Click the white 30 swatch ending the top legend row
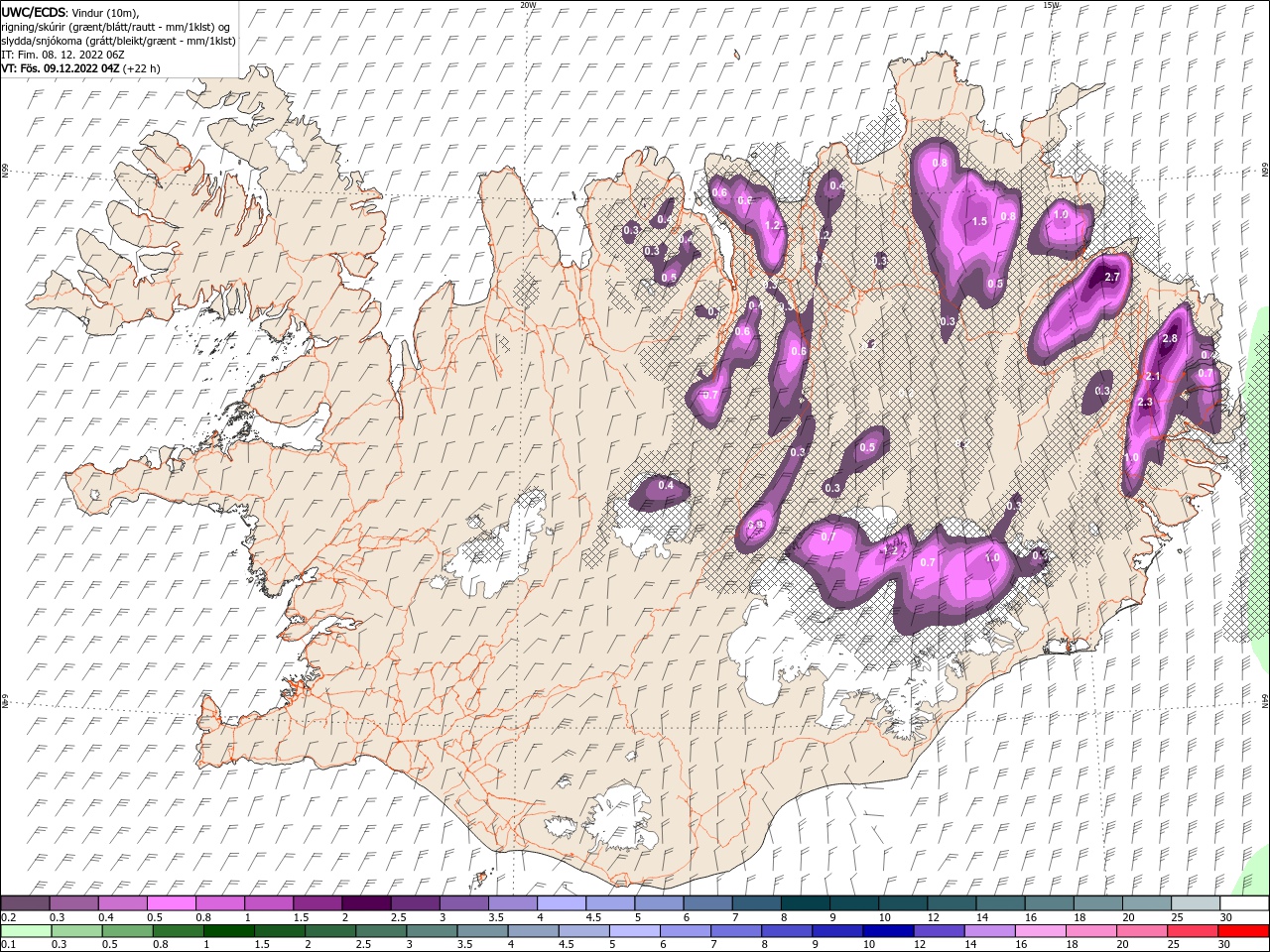This screenshot has height=952, width=1270. coord(1244,903)
